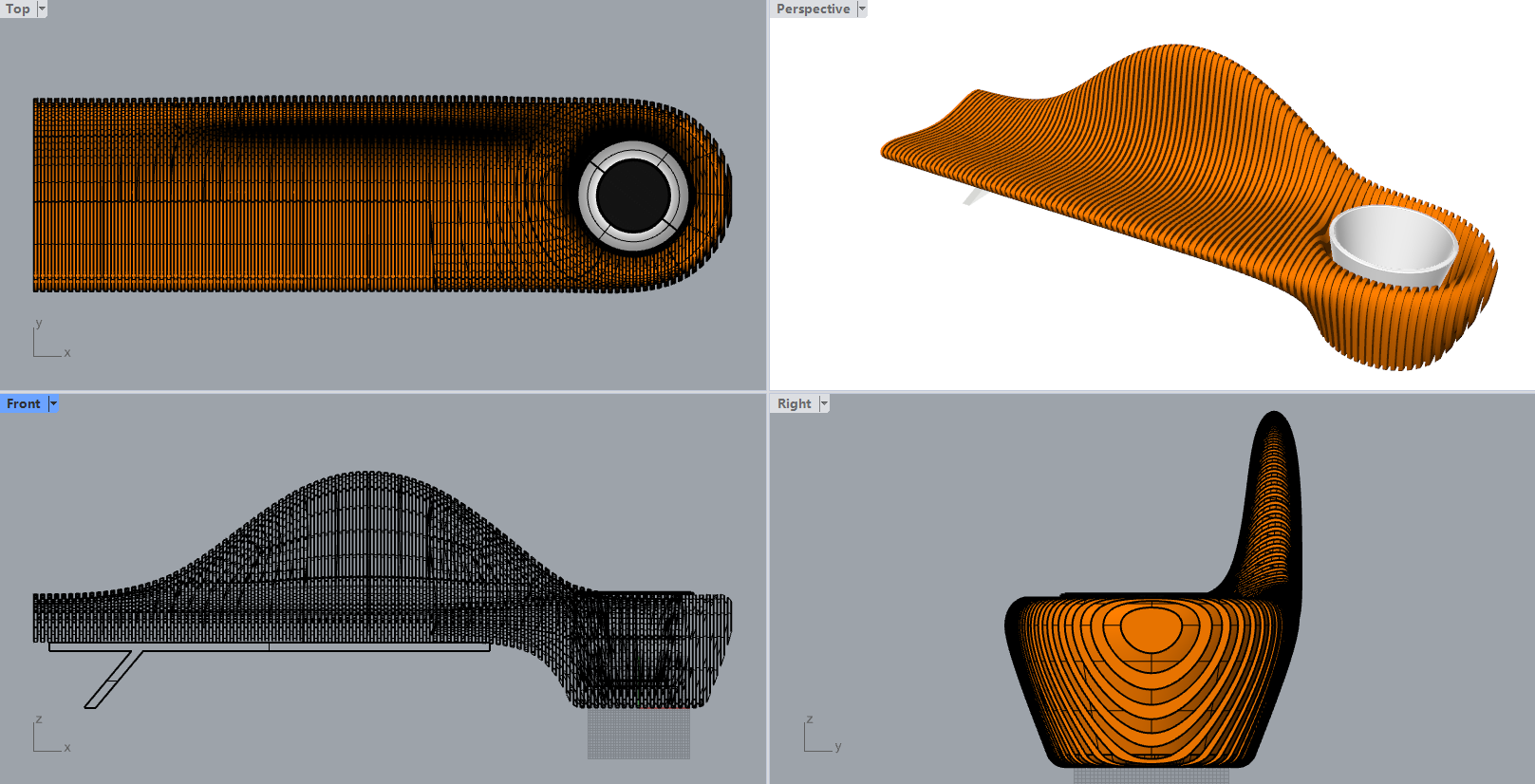The image size is (1535, 784).
Task: Click the Top viewport title label
Action: (x=18, y=9)
